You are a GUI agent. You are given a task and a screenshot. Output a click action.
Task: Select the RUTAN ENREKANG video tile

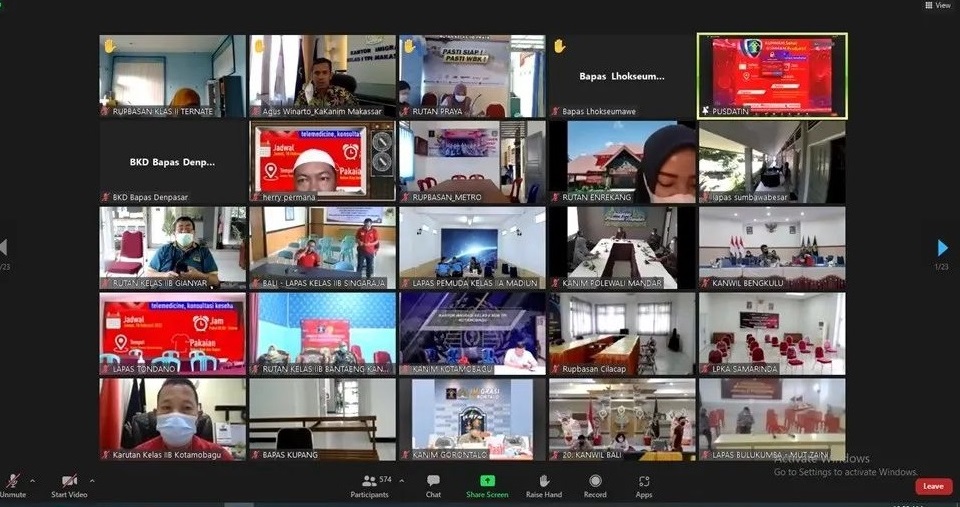click(x=622, y=162)
